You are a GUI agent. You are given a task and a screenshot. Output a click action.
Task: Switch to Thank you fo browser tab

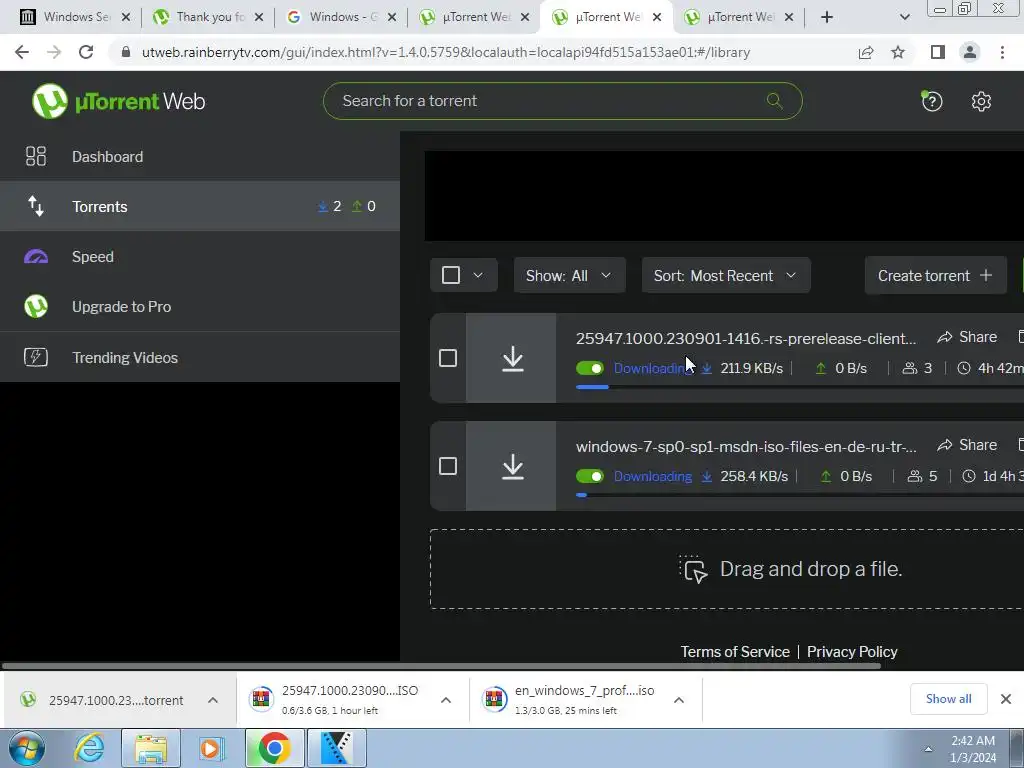208,17
